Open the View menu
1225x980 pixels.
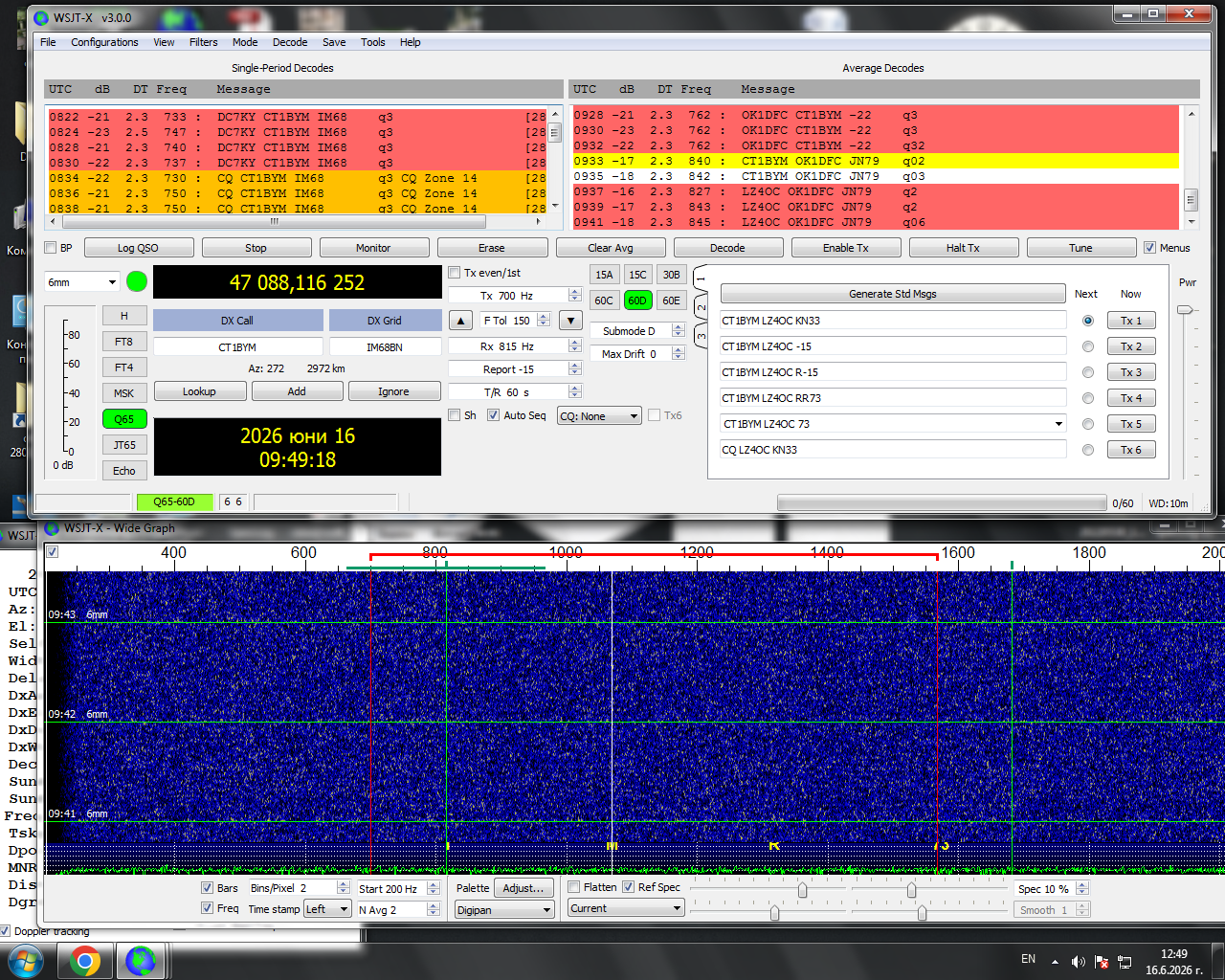coord(164,42)
